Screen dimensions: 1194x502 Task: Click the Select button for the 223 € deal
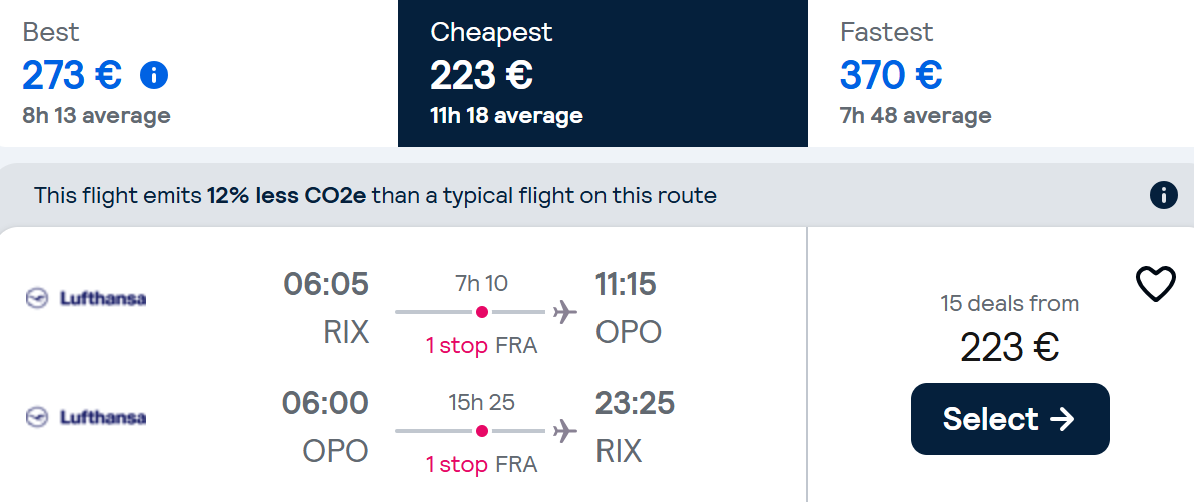point(1010,419)
